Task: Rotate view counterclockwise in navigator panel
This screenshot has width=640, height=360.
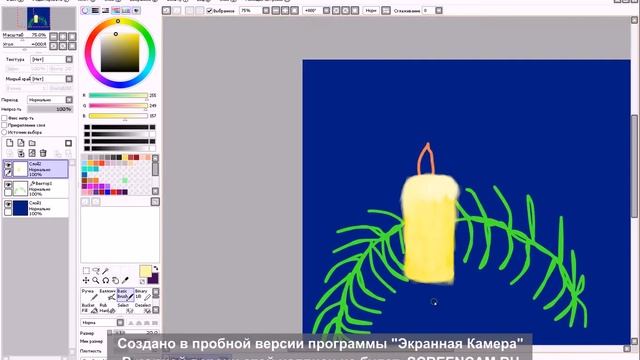Action: click(x=53, y=46)
